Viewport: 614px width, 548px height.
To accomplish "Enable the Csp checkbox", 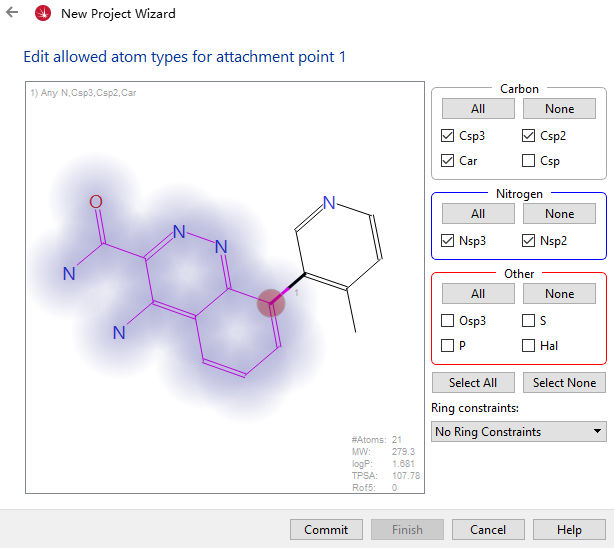I will 528,161.
